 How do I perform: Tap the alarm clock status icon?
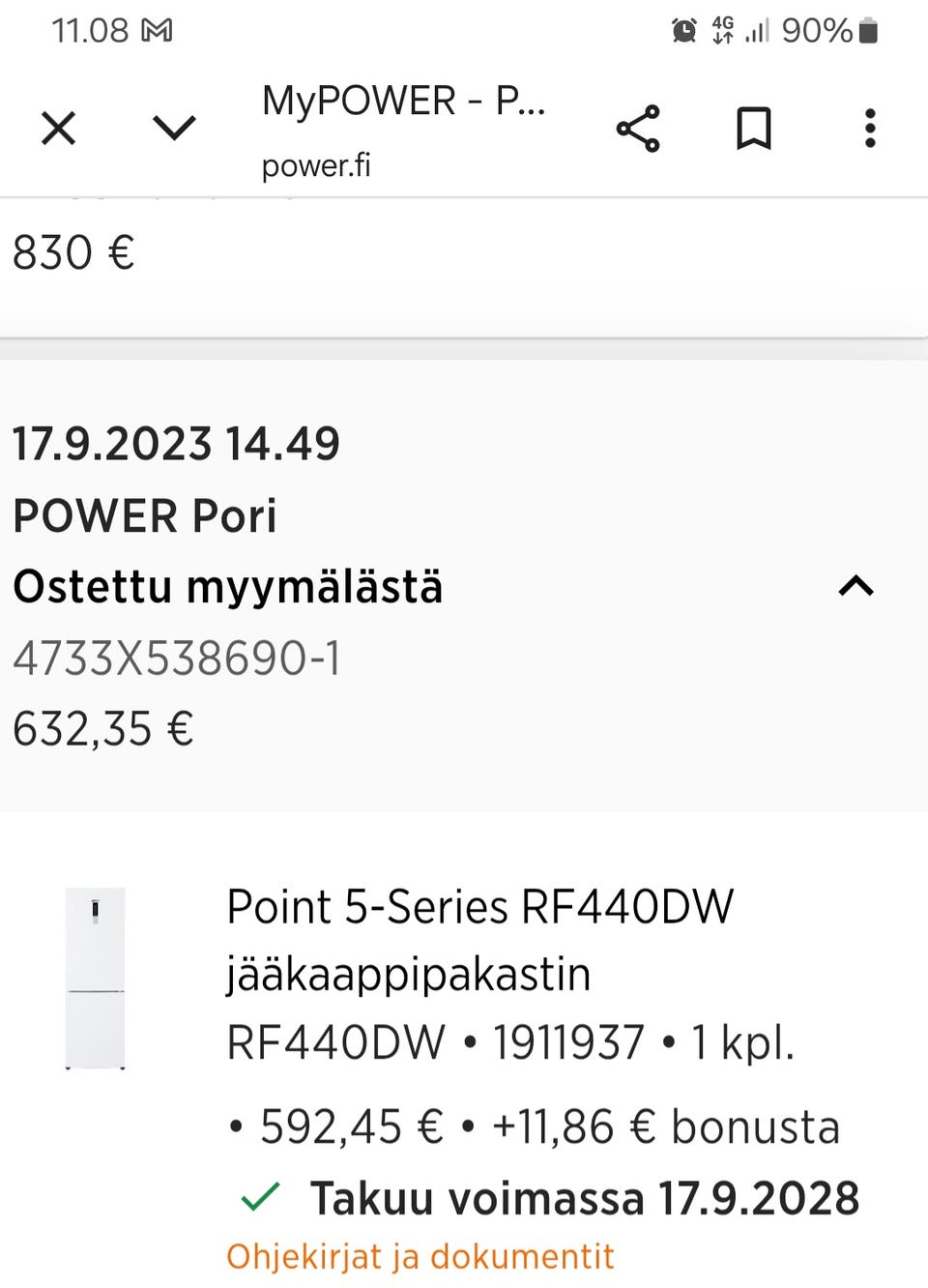point(683,31)
